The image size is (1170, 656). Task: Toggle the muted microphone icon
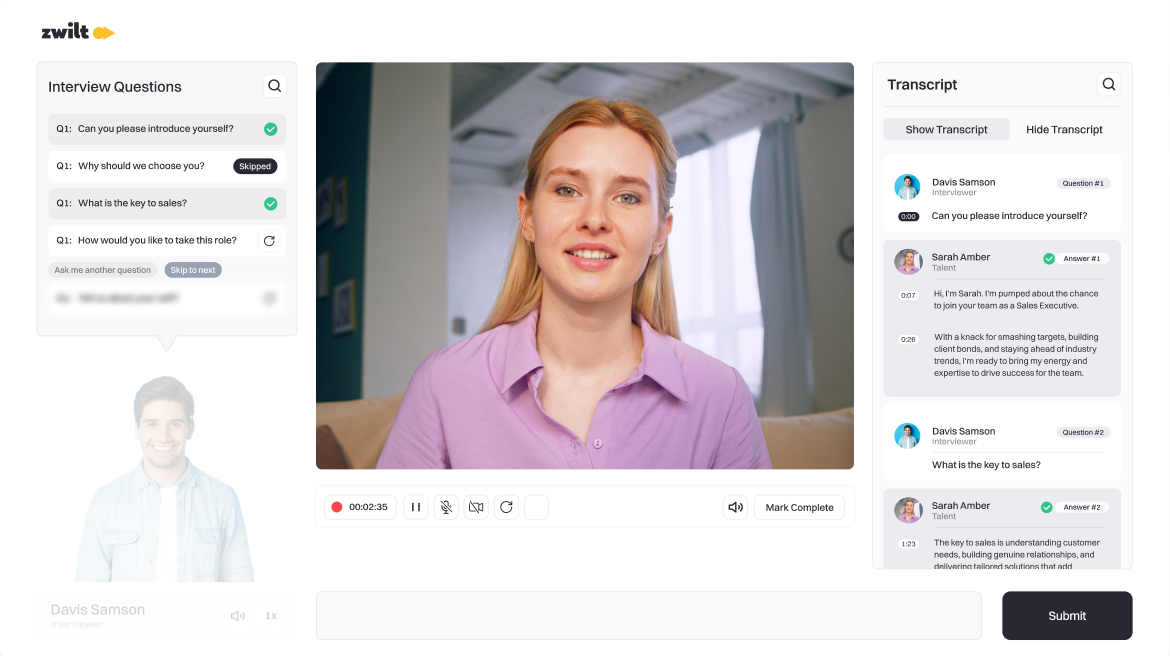pyautogui.click(x=446, y=507)
